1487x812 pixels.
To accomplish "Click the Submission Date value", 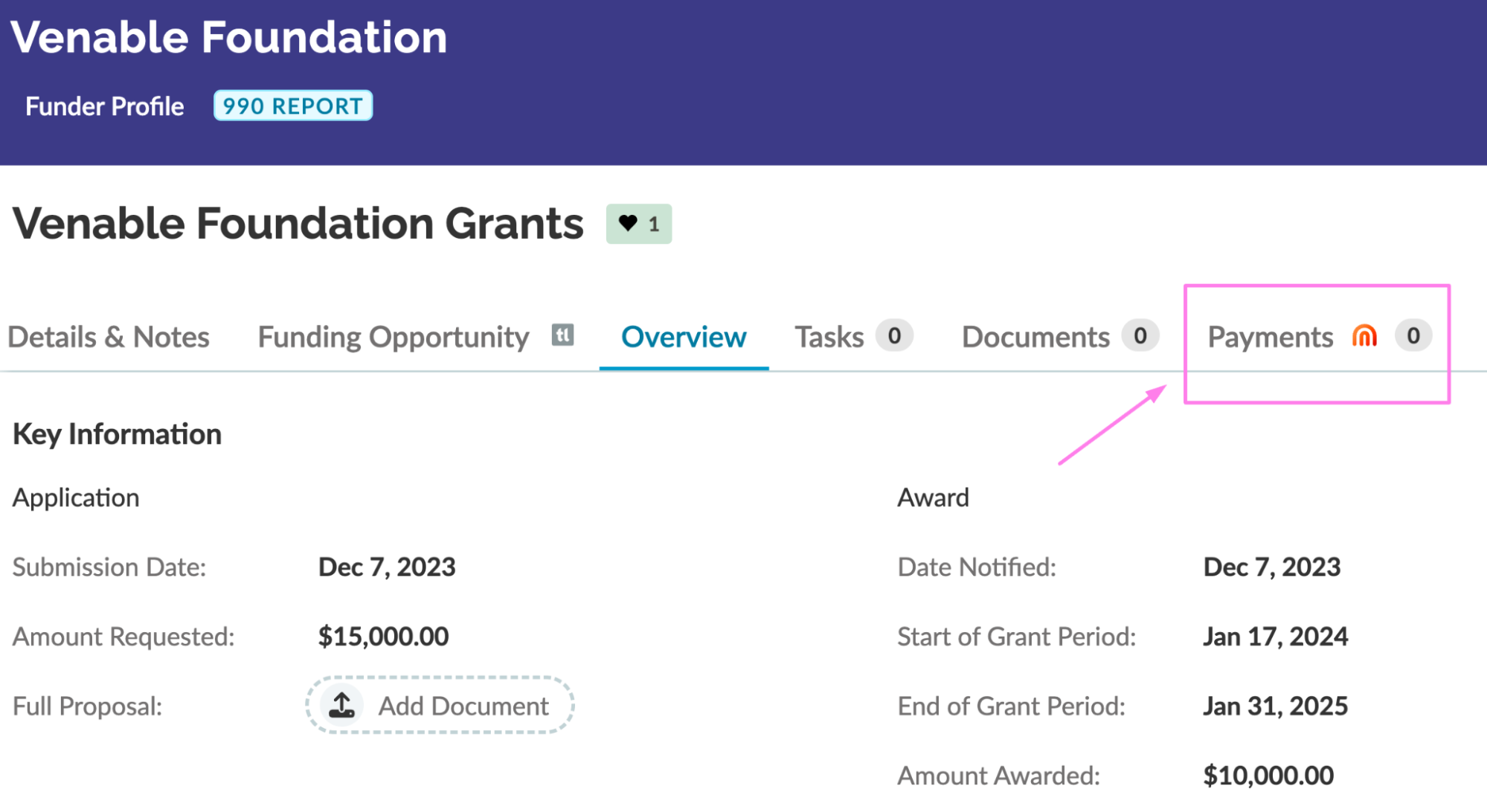I will coord(387,567).
